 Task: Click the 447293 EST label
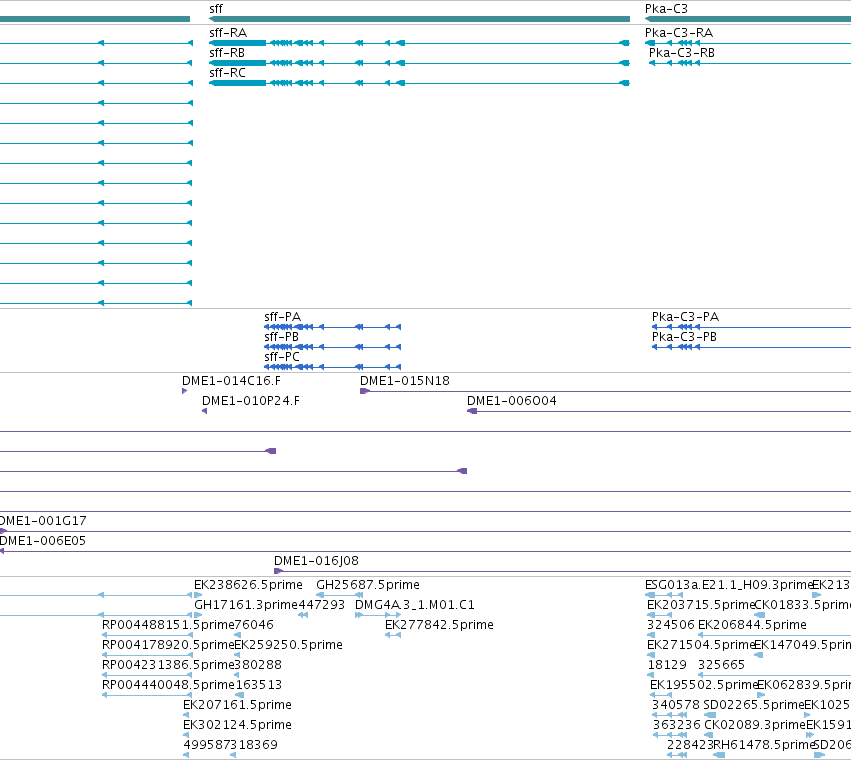click(322, 605)
